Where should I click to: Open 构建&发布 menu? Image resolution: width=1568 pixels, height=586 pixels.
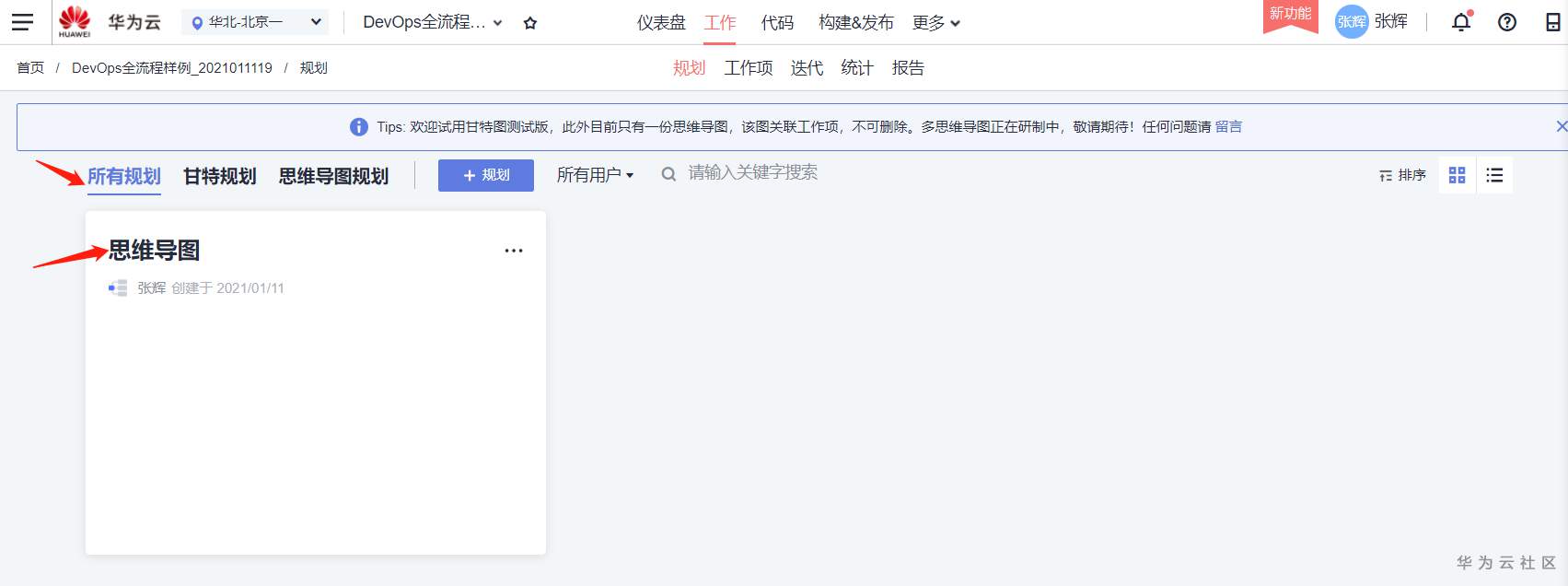click(x=856, y=23)
